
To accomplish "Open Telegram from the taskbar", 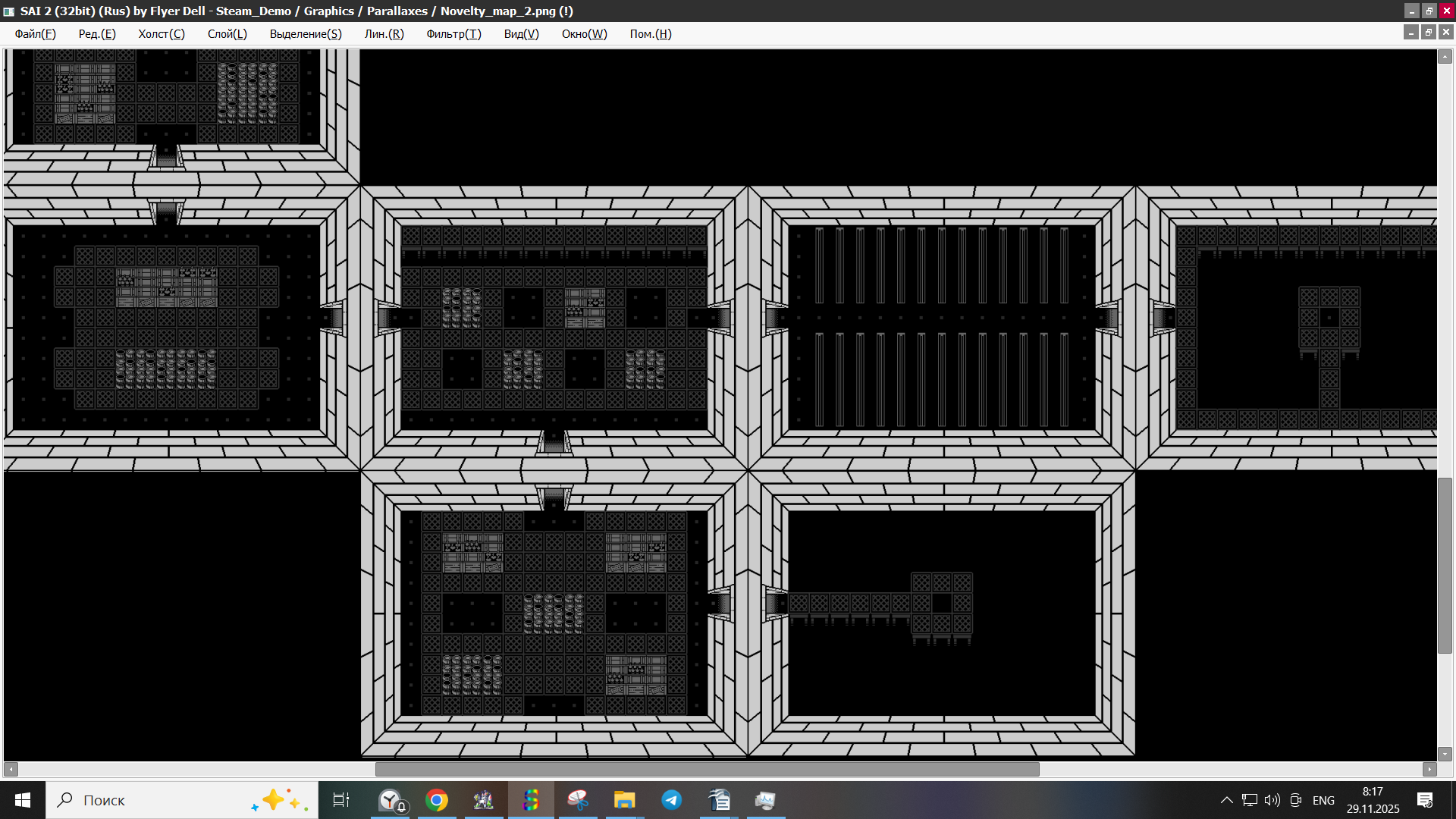I will coord(672,800).
